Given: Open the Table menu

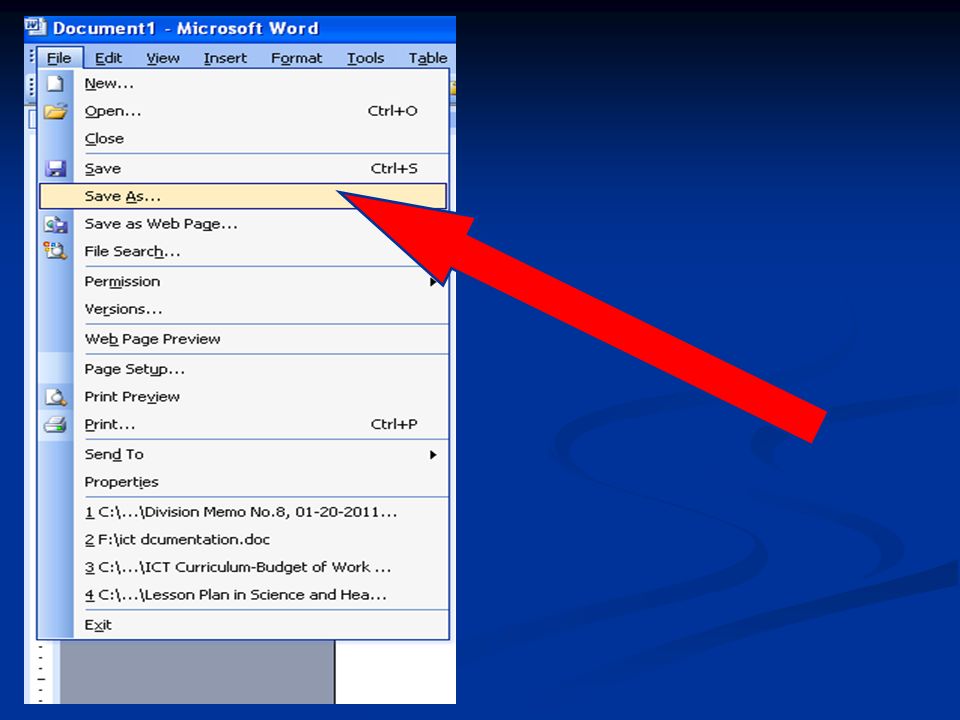Looking at the screenshot, I should click(428, 58).
